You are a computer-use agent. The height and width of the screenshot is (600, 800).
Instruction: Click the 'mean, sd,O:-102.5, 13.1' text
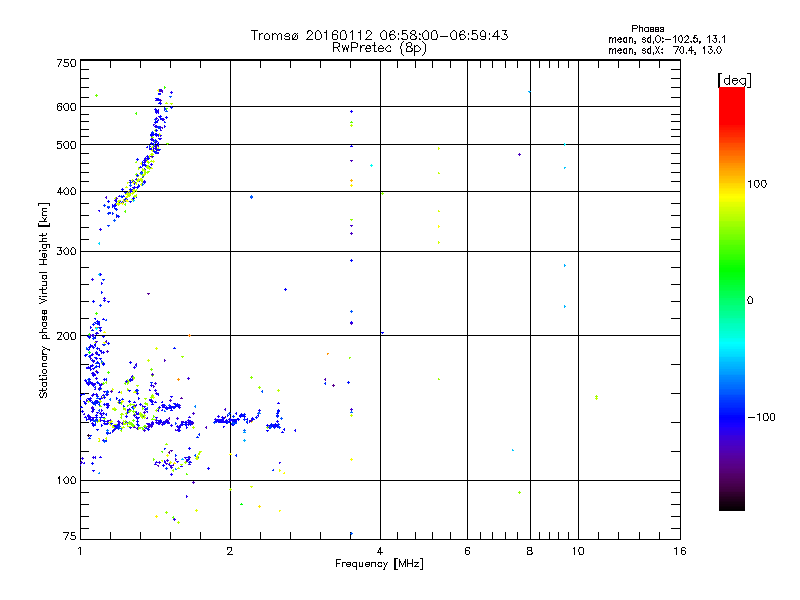(x=667, y=39)
